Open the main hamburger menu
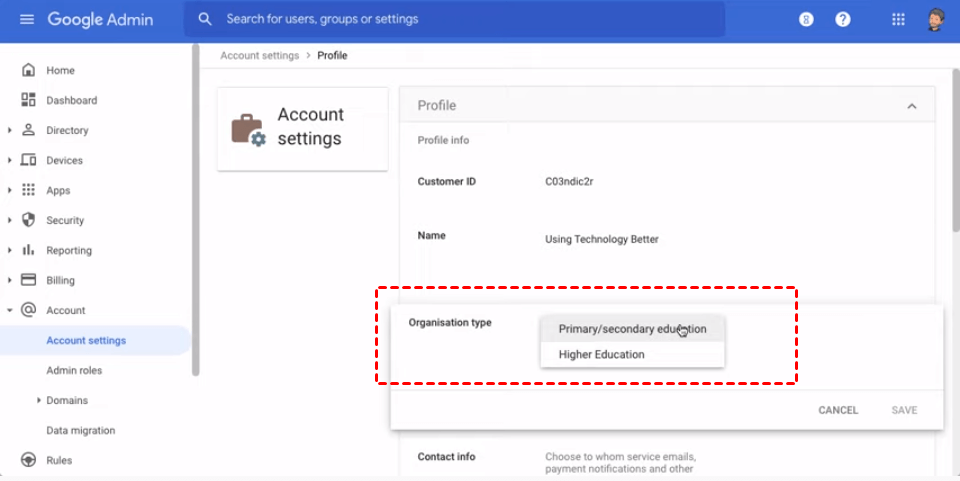This screenshot has height=481, width=960. pos(27,19)
